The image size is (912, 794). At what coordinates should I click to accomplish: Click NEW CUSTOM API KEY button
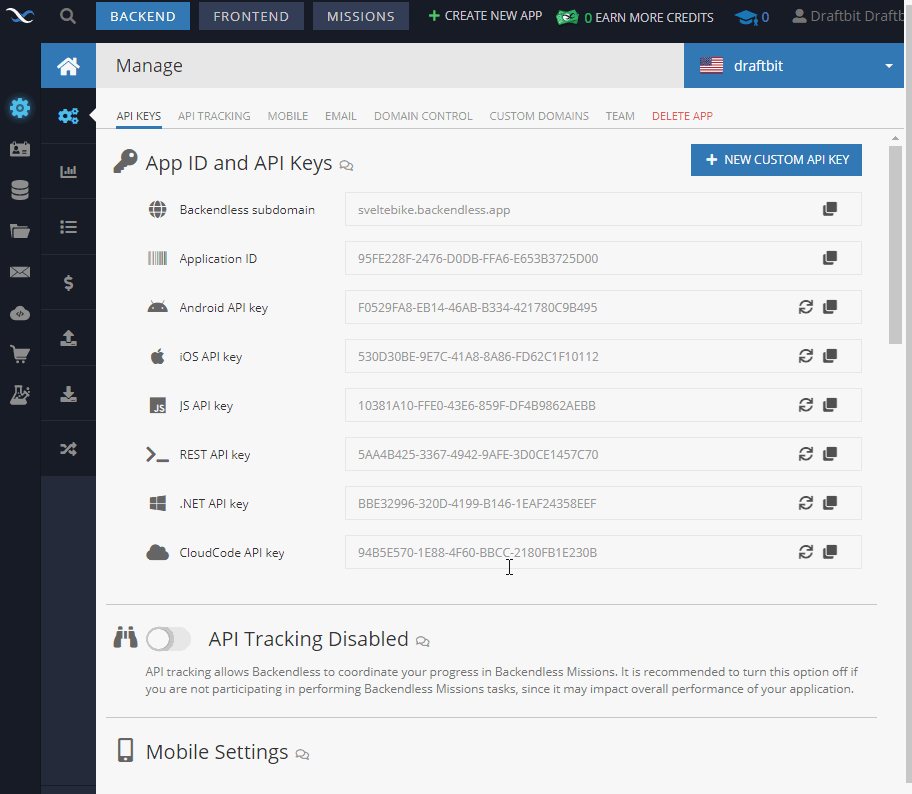(x=776, y=160)
